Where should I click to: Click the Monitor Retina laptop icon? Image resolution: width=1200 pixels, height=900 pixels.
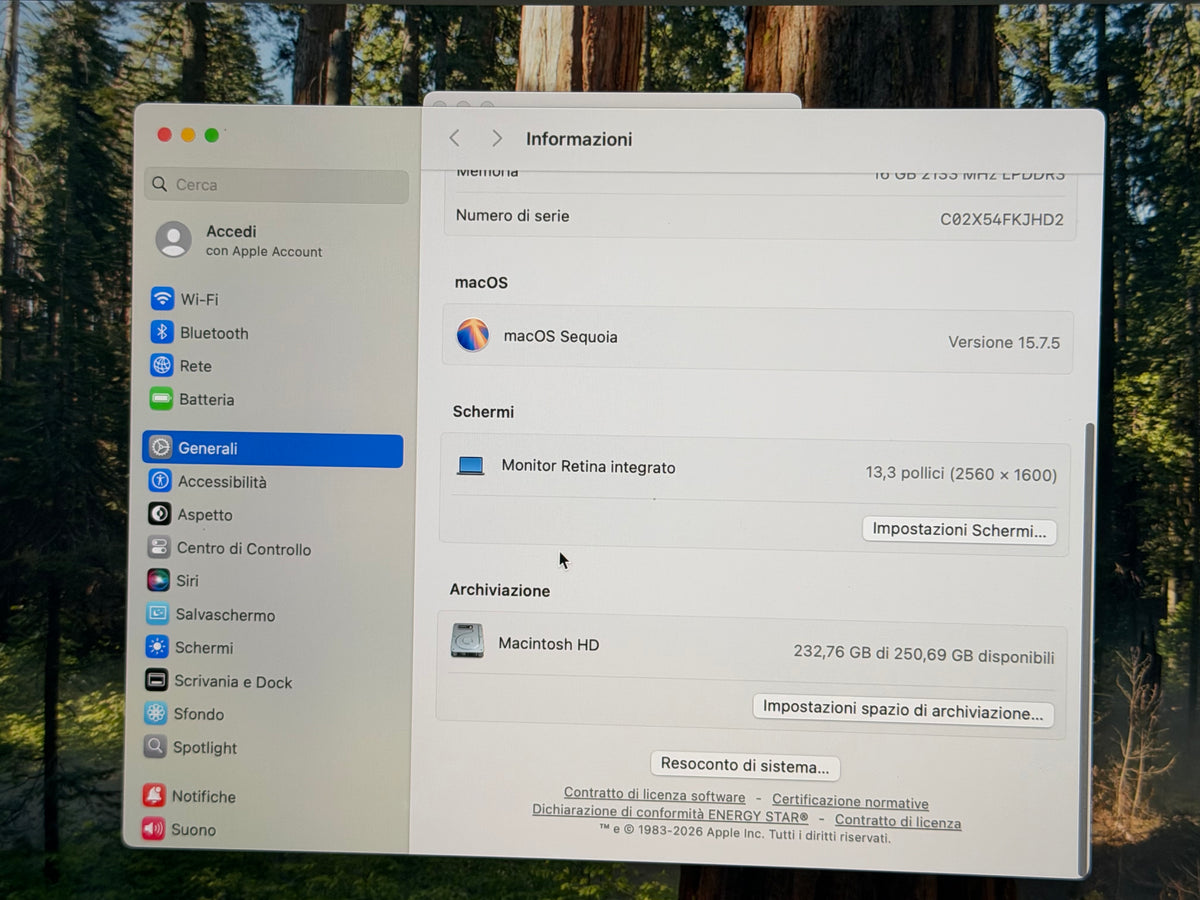(470, 466)
